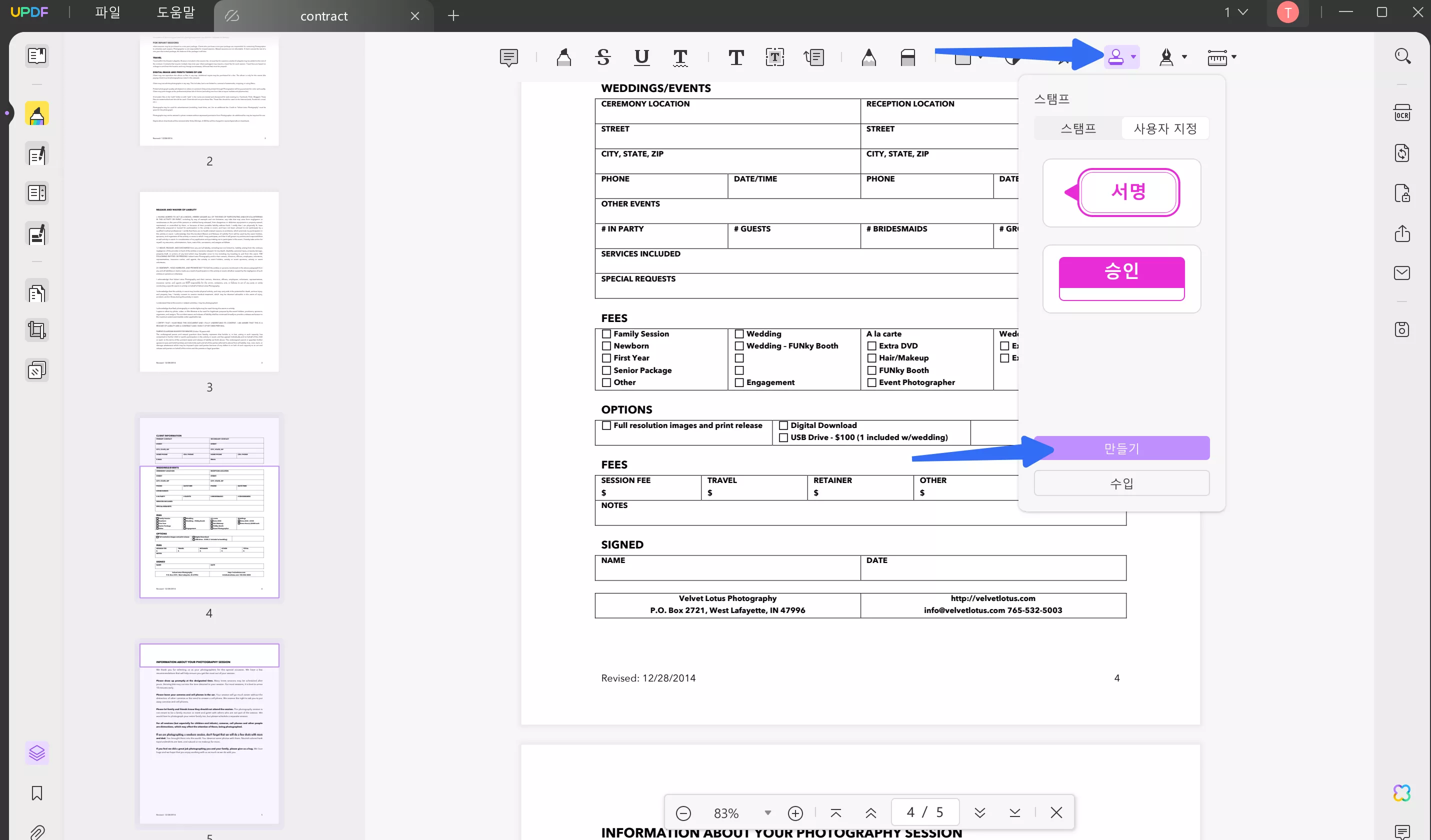Screen dimensions: 1431x840
Task: Select the Squiggly underline tool
Action: [680, 57]
